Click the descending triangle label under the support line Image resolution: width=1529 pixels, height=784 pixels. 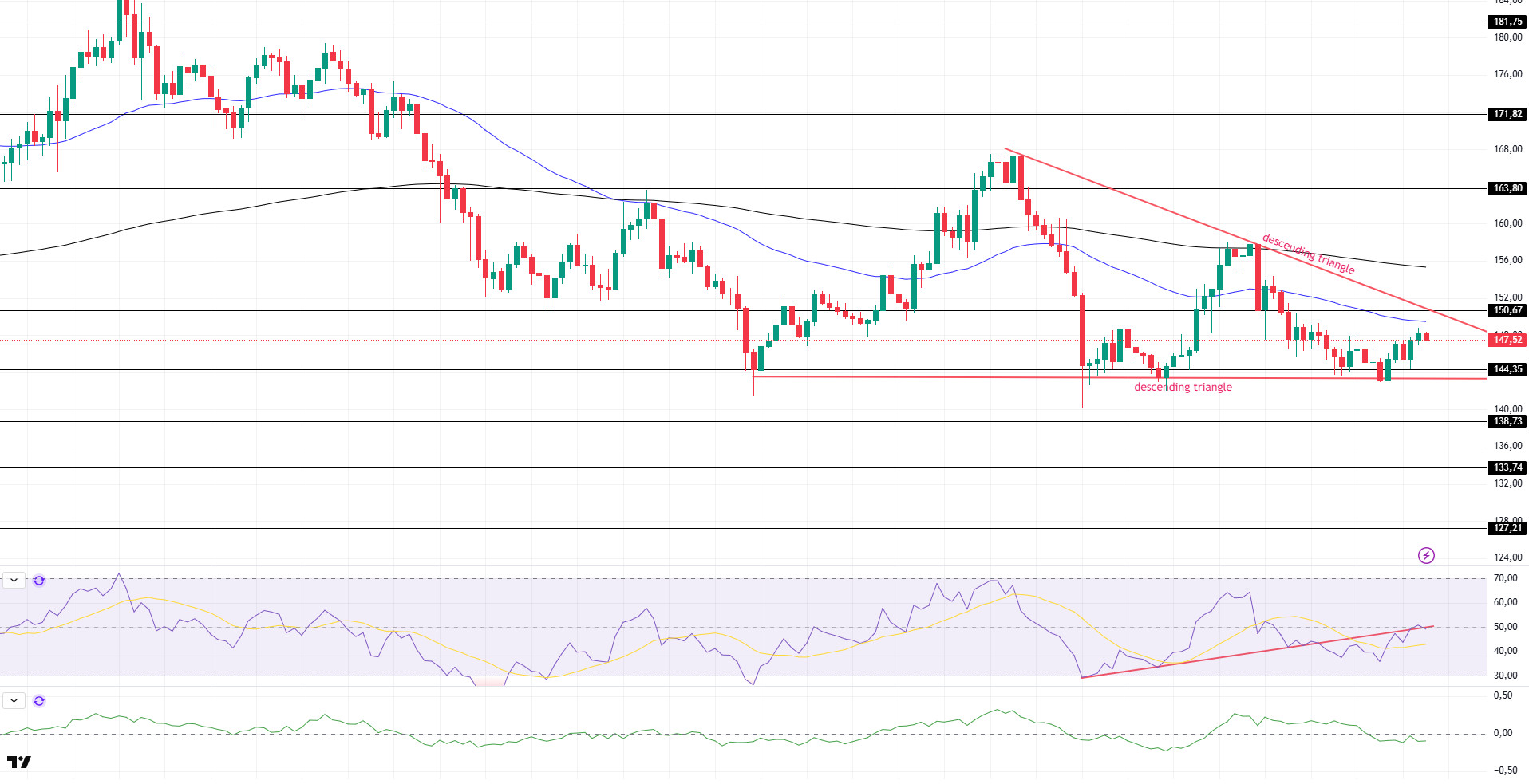click(1183, 387)
